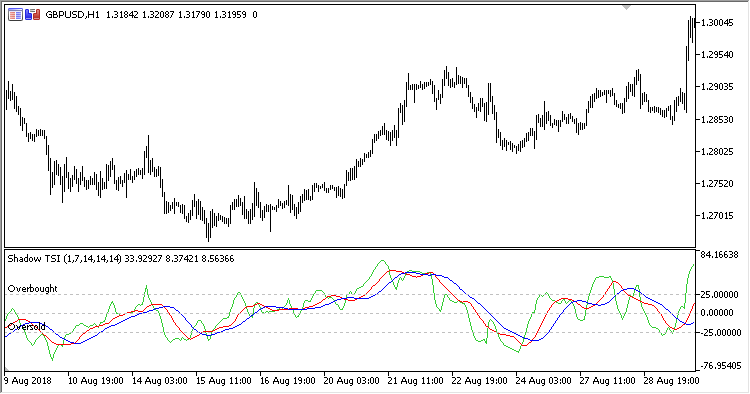The width and height of the screenshot is (750, 394).
Task: Click the 21 Aug 11:00 time label
Action: (x=416, y=381)
